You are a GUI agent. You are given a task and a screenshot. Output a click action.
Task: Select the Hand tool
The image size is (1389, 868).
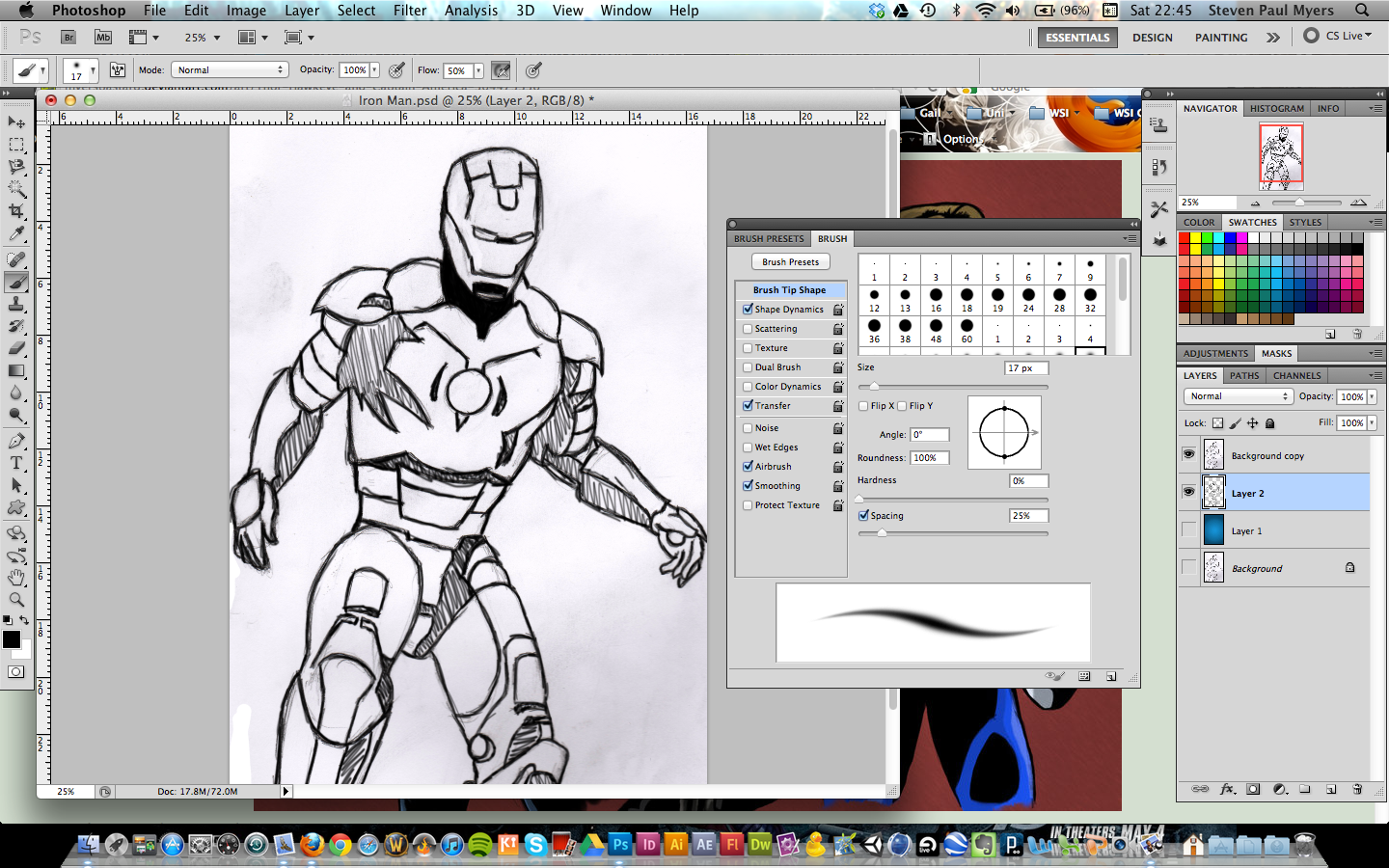click(x=16, y=578)
